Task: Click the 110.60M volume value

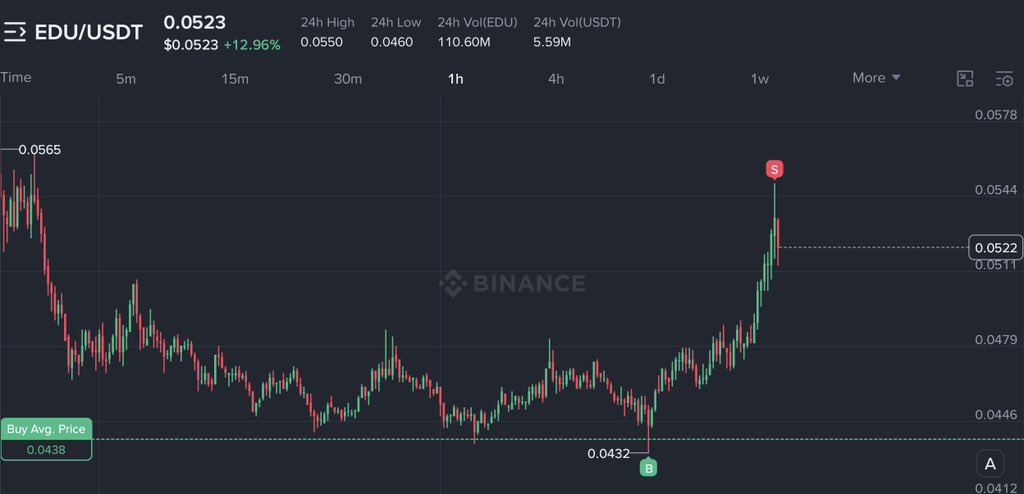Action: [464, 42]
